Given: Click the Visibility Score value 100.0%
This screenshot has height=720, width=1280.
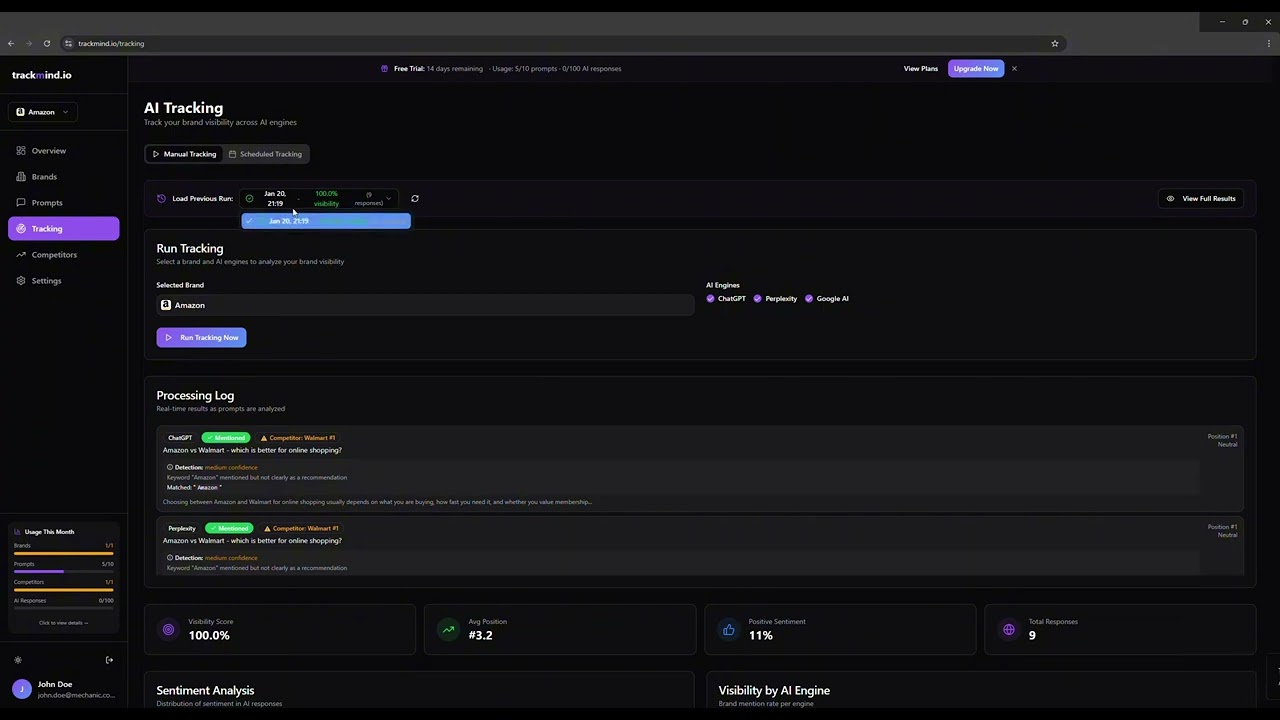Looking at the screenshot, I should point(209,635).
